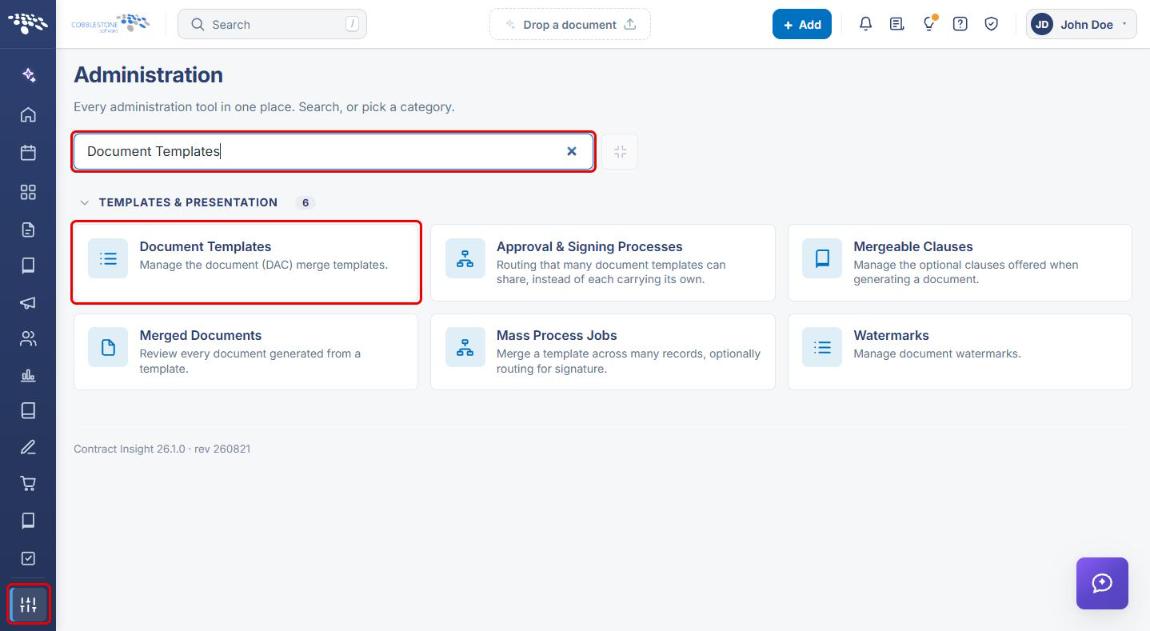1150x631 pixels.
Task: Open the Watermarks card title
Action: pyautogui.click(x=891, y=335)
